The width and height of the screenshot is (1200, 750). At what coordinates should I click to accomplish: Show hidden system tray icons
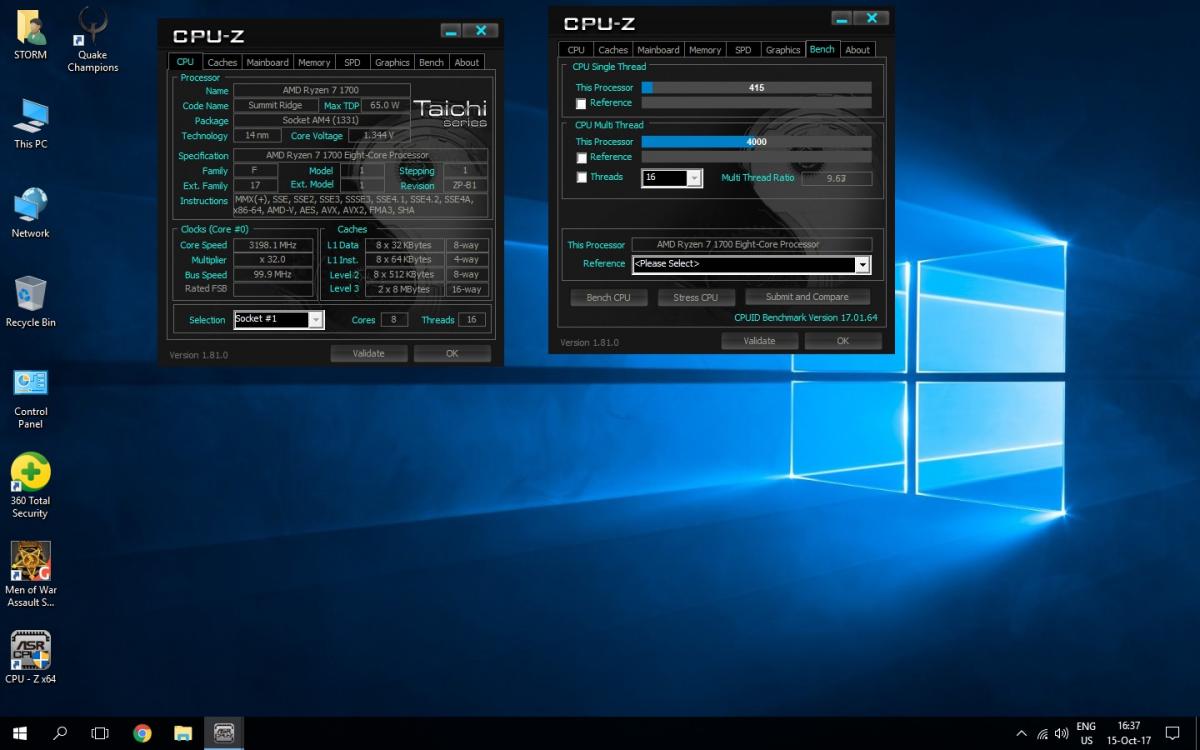[x=1021, y=733]
